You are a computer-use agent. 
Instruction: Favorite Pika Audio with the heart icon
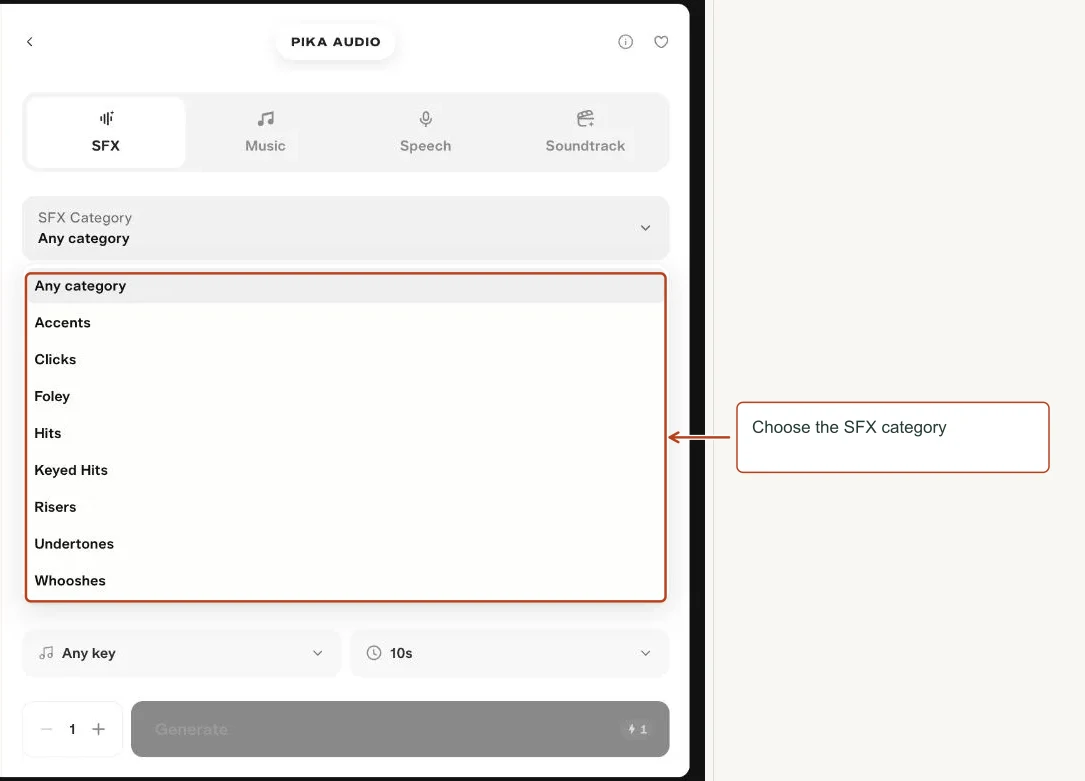661,42
